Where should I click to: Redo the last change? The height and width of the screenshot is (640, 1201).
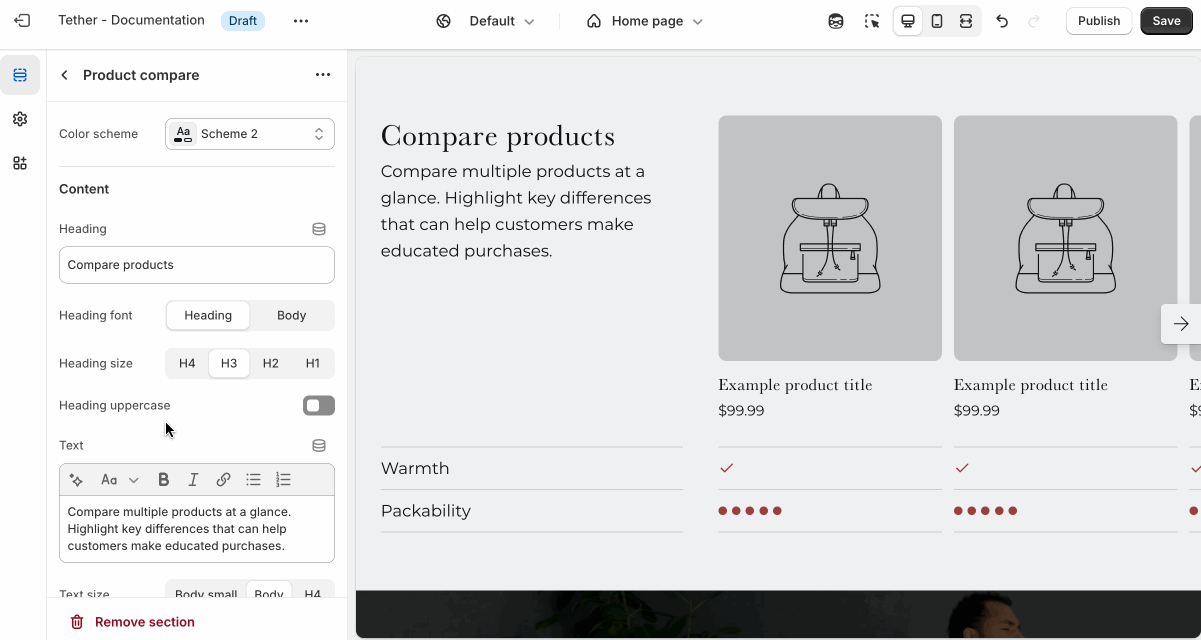point(1034,21)
